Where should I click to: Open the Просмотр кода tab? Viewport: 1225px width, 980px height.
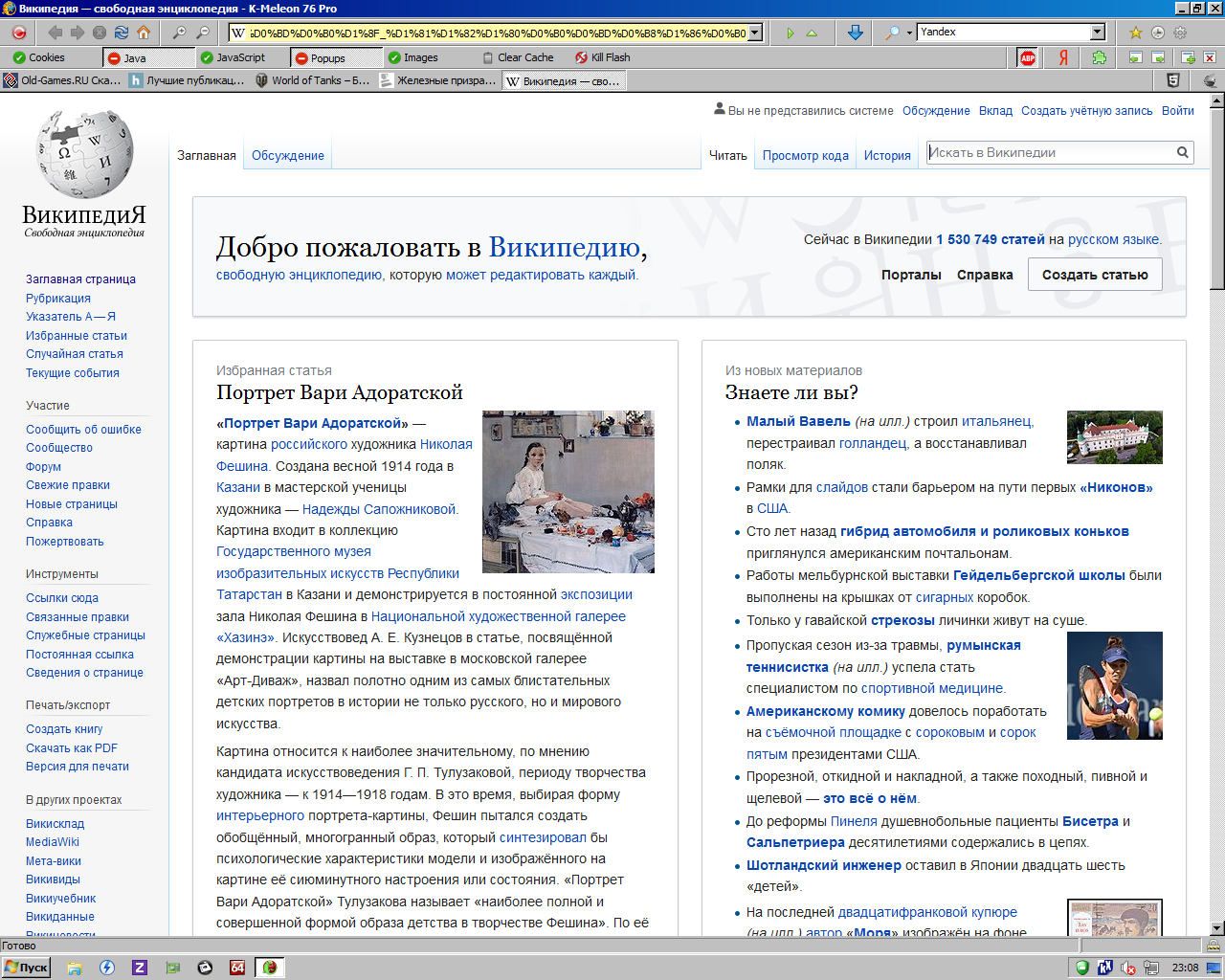point(806,156)
